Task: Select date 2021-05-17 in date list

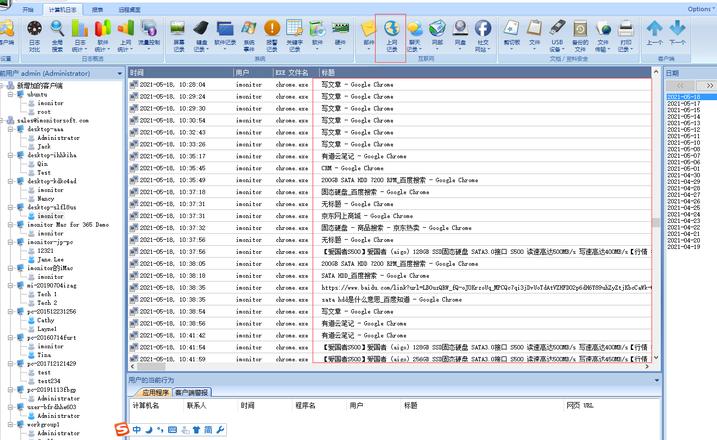Action: [684, 103]
